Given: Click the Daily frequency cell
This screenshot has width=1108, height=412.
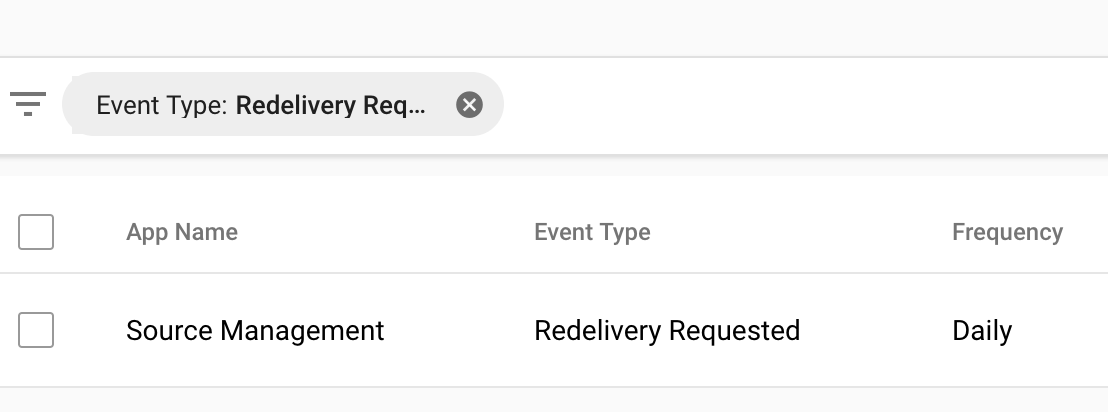Looking at the screenshot, I should [x=982, y=331].
